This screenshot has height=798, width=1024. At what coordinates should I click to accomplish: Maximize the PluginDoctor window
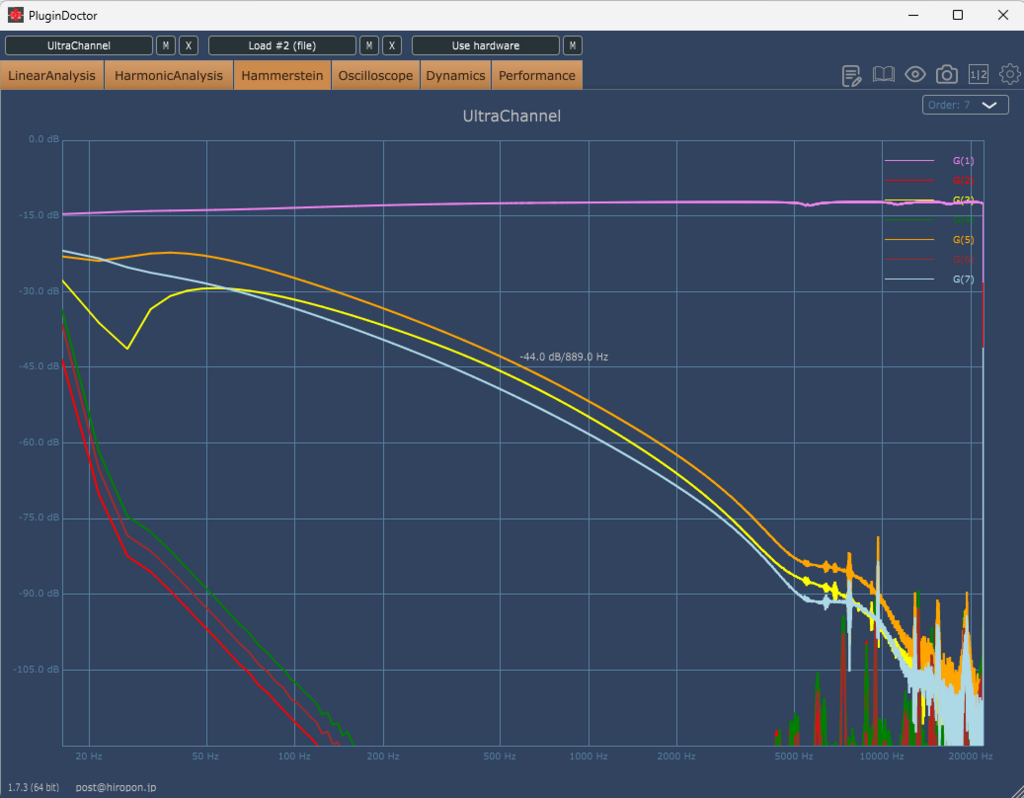coord(957,15)
